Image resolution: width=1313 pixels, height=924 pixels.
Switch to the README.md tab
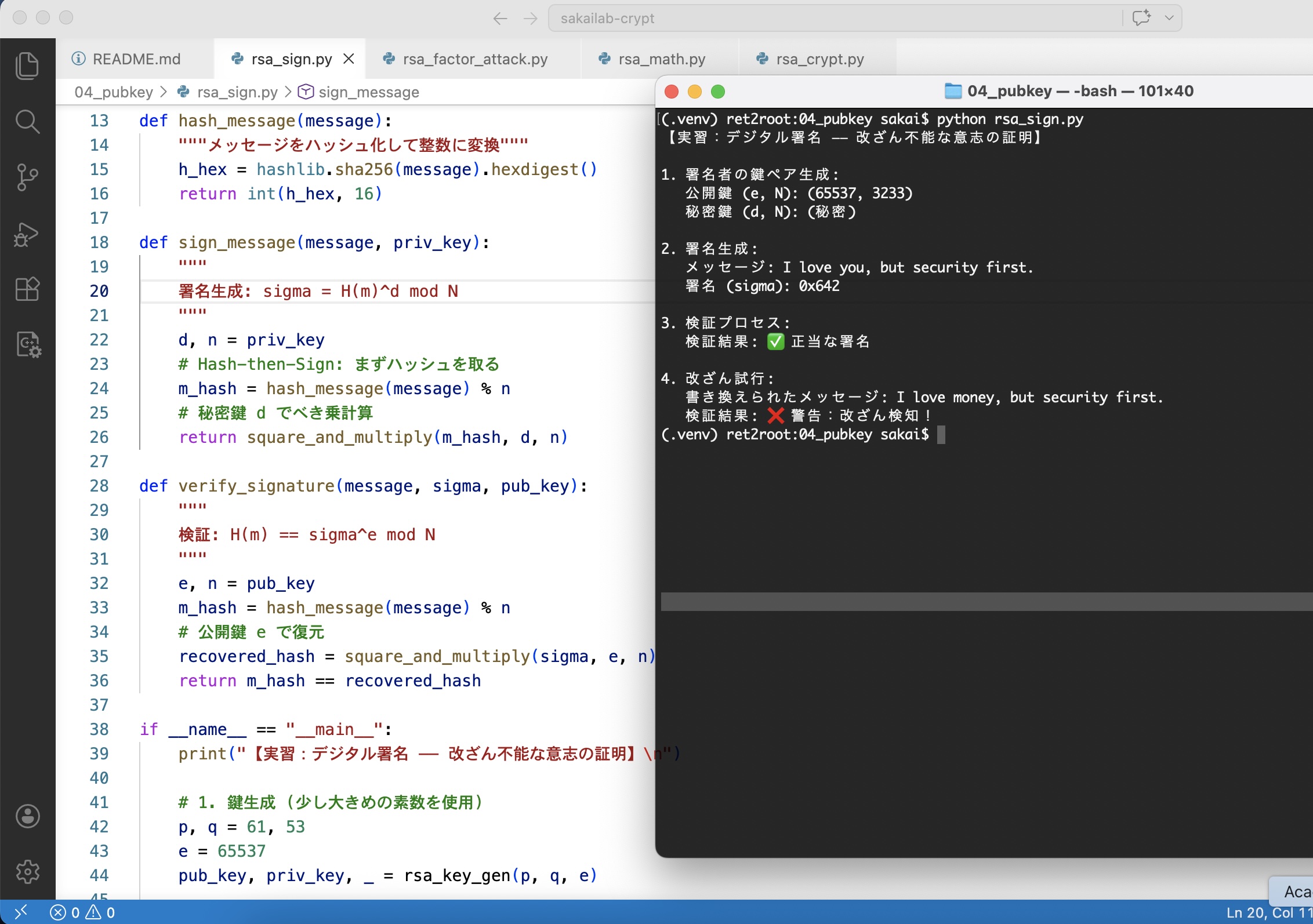pos(136,59)
